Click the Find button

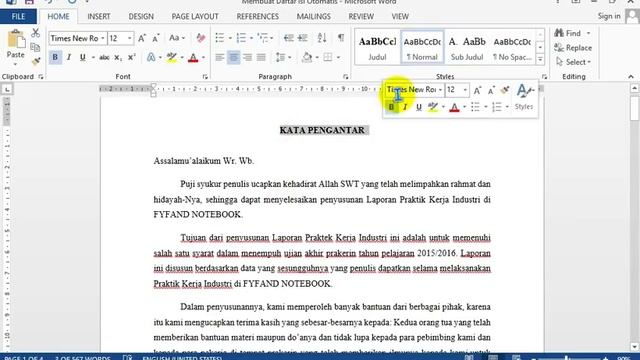click(568, 33)
